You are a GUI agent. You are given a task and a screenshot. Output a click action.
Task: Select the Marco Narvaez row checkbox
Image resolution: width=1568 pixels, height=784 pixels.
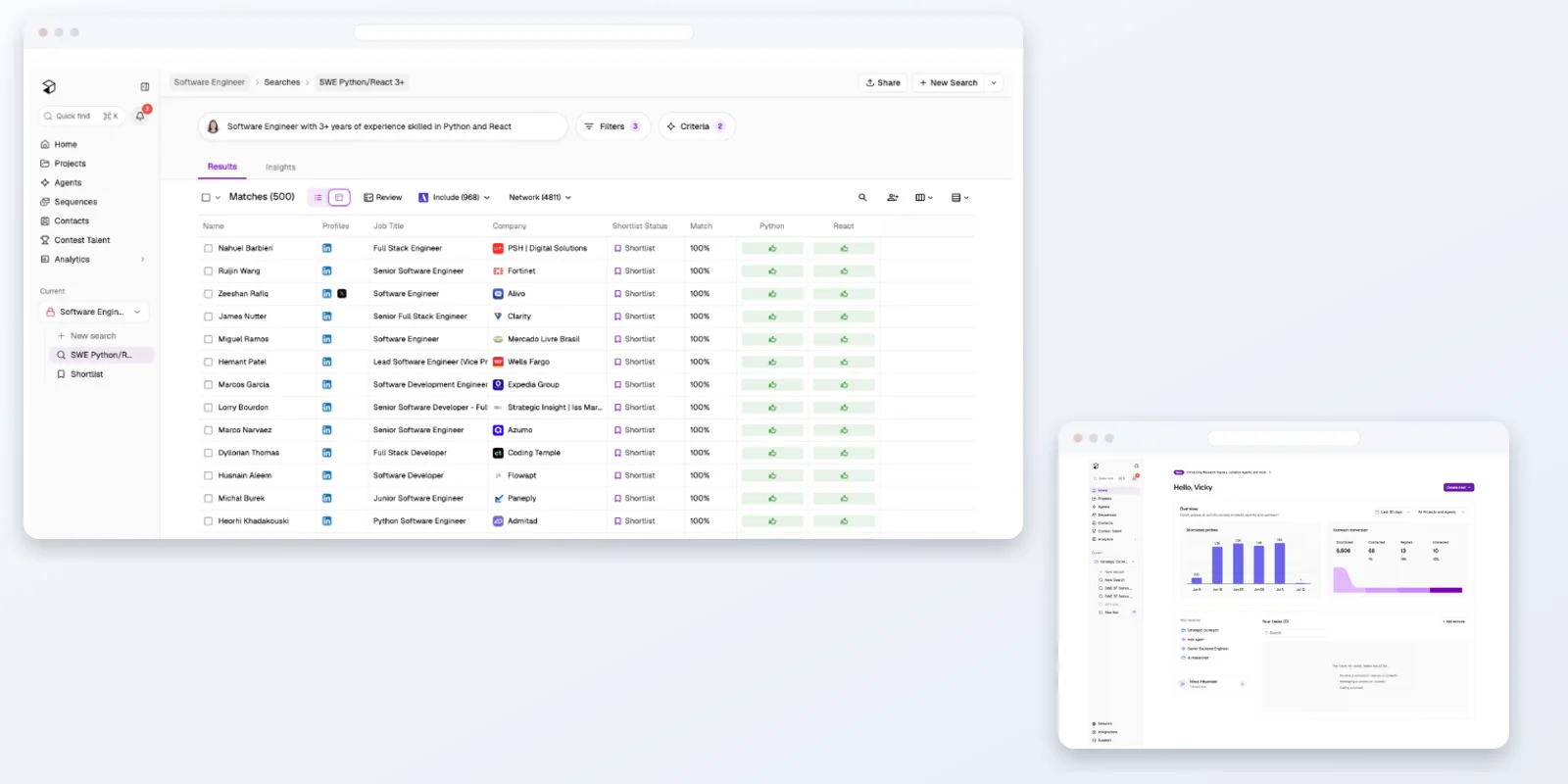click(208, 430)
